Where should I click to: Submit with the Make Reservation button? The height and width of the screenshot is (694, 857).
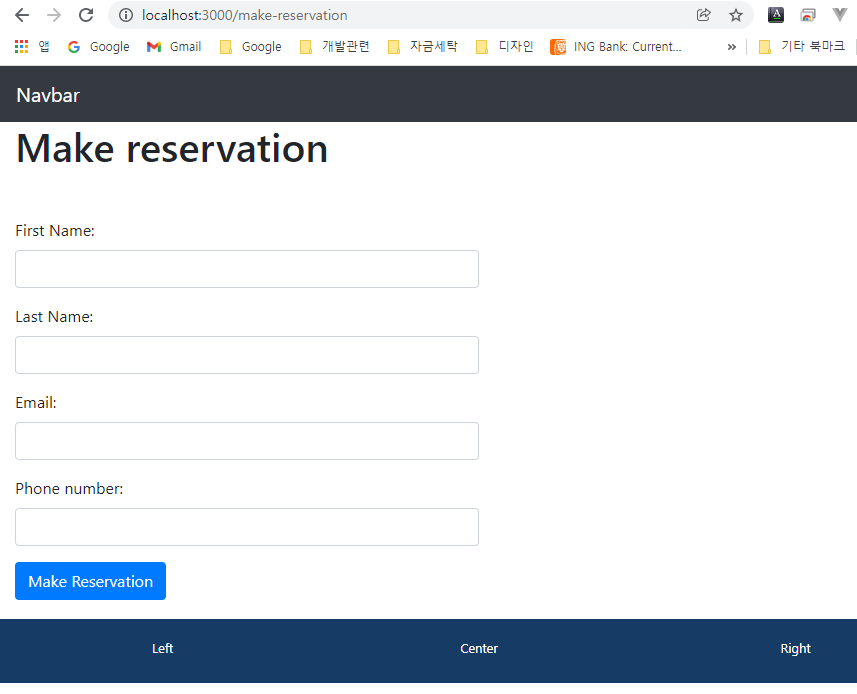91,581
